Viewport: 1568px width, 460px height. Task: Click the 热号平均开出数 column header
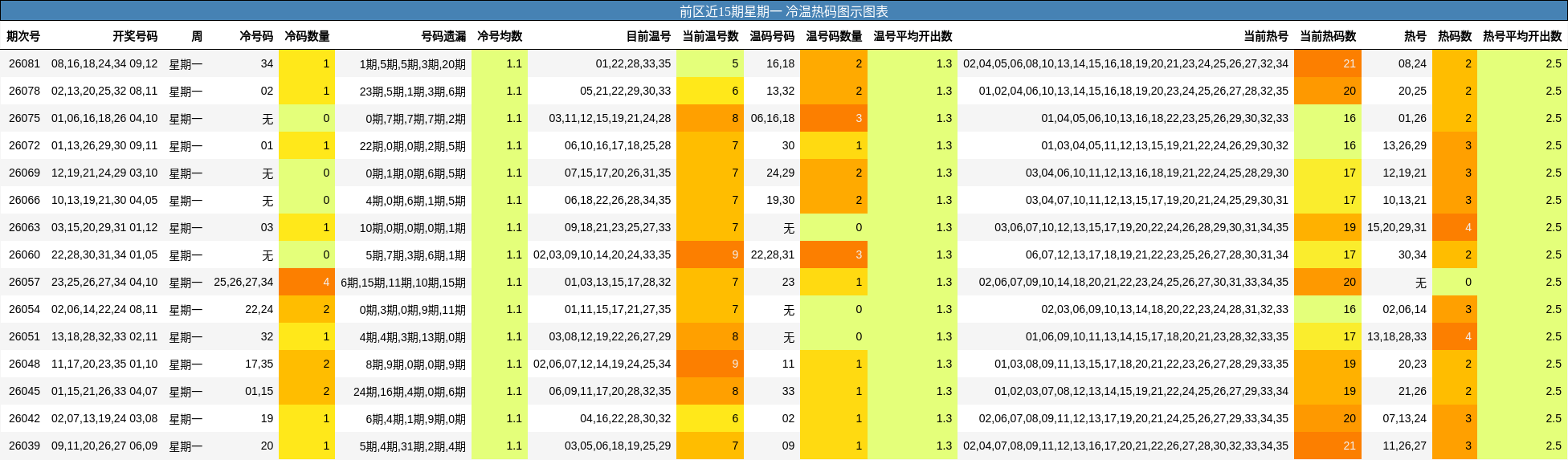point(1522,36)
